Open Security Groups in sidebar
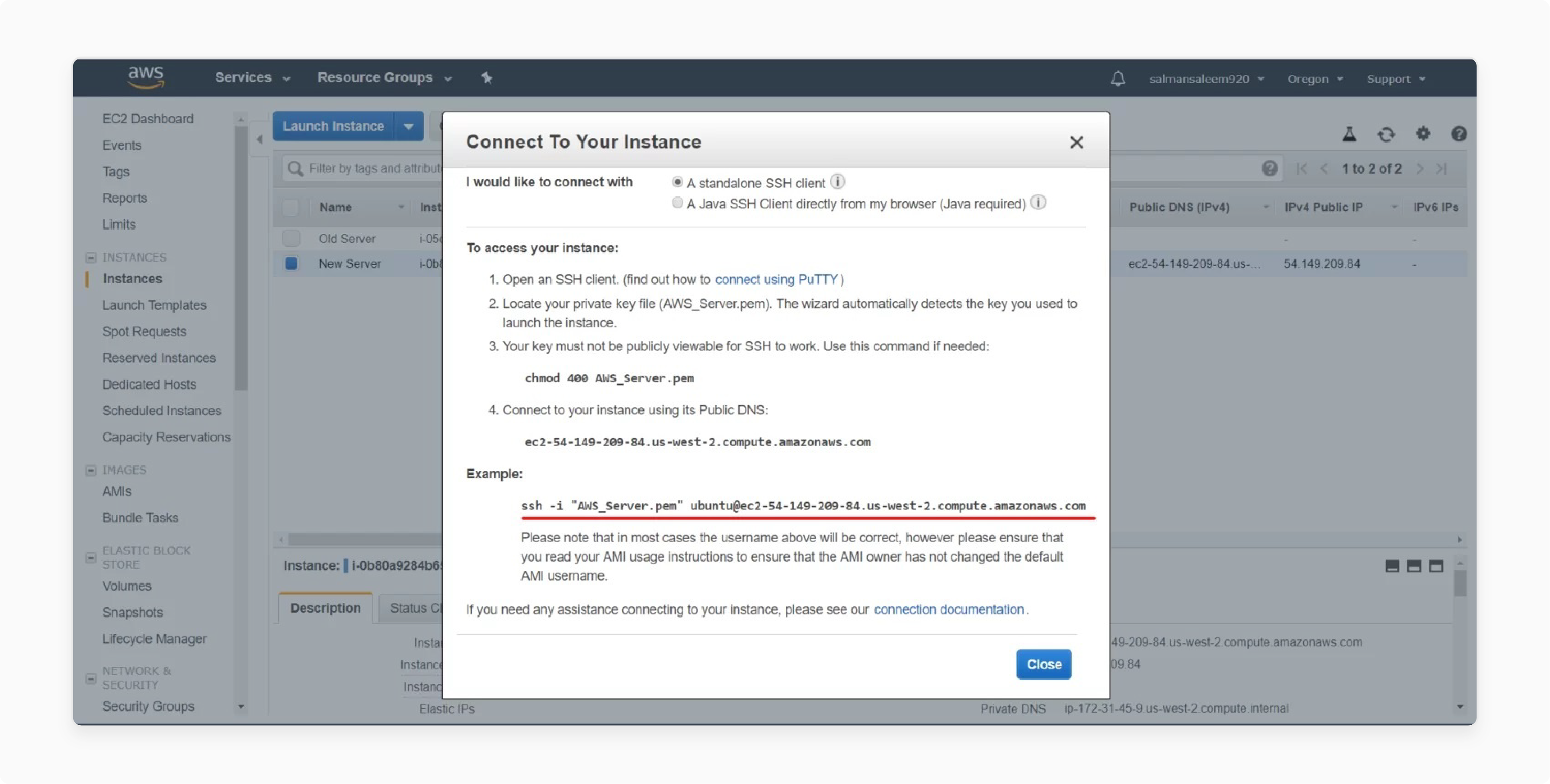Viewport: 1550px width, 784px height. [x=148, y=707]
